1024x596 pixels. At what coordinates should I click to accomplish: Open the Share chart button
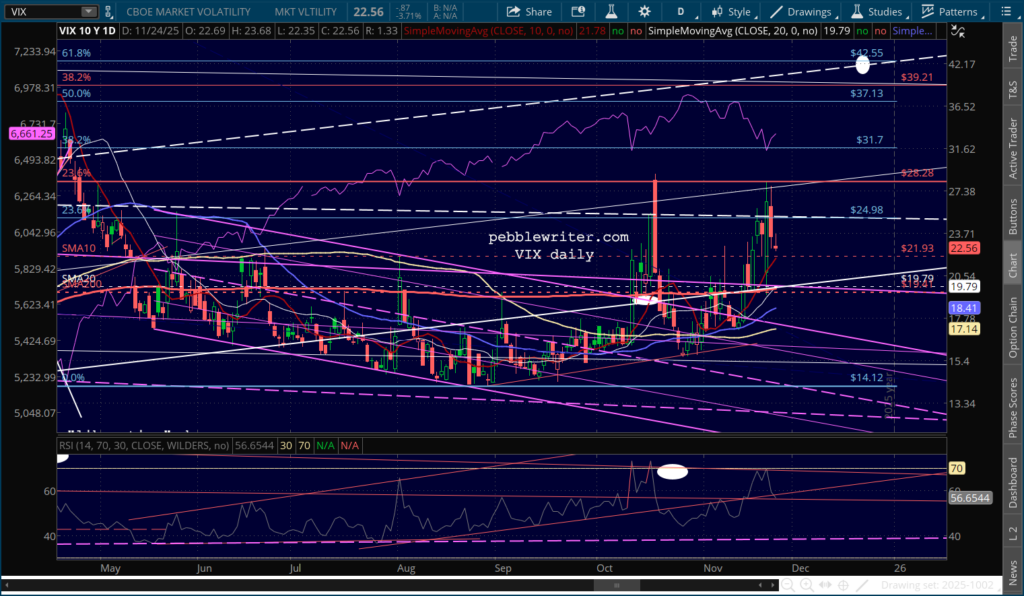(530, 12)
